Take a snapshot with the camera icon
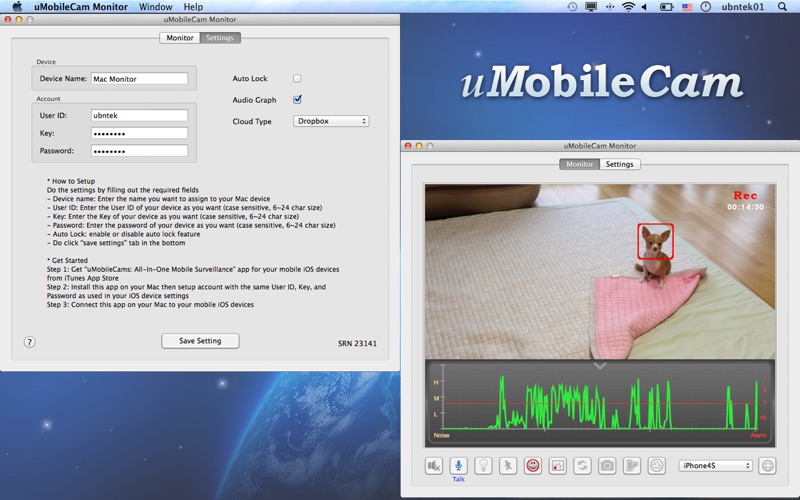 pyautogui.click(x=607, y=465)
